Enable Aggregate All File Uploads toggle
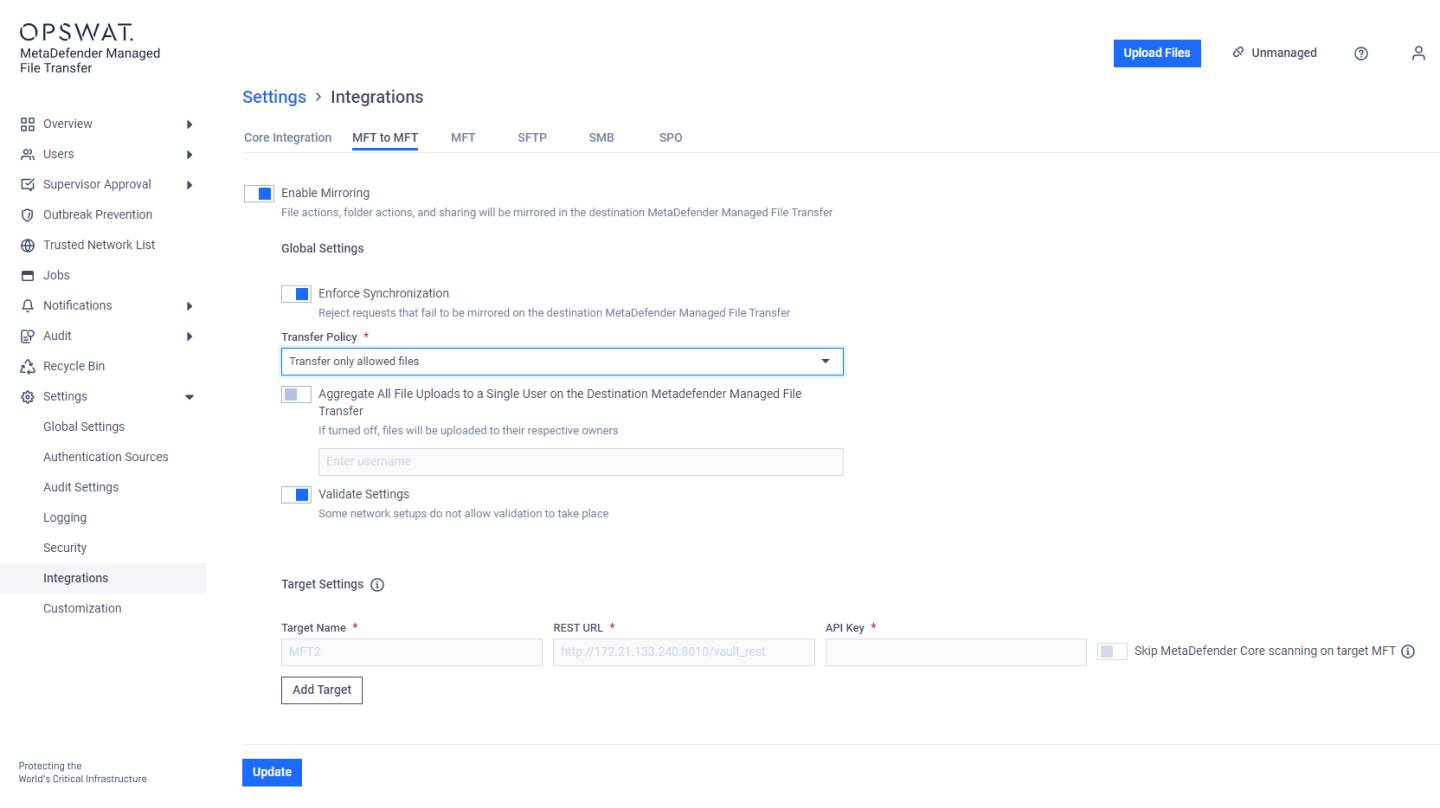 [296, 394]
